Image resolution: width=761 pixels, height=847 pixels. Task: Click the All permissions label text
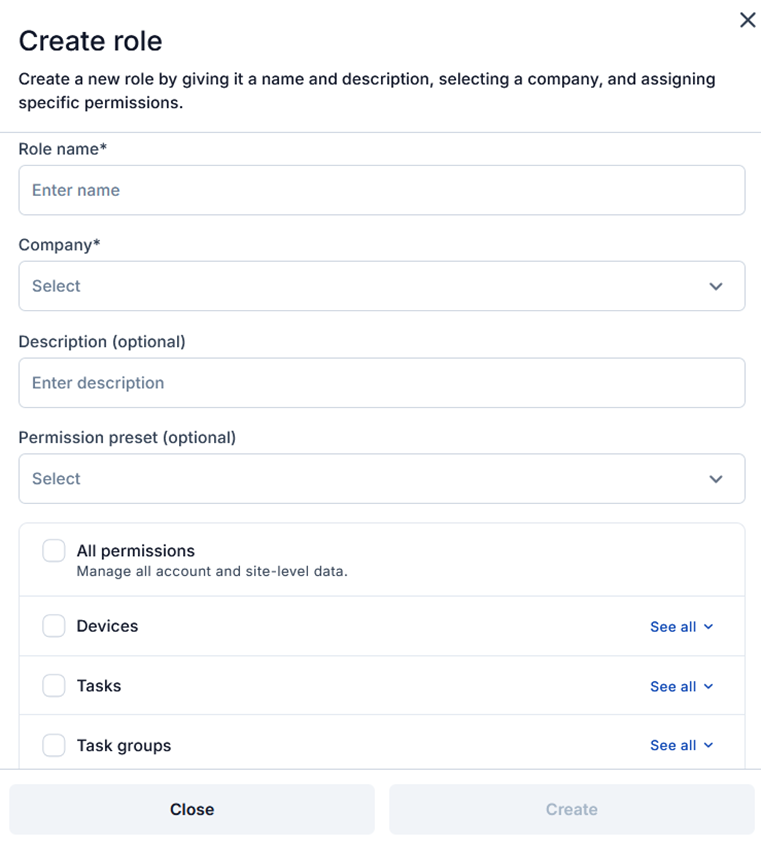135,551
